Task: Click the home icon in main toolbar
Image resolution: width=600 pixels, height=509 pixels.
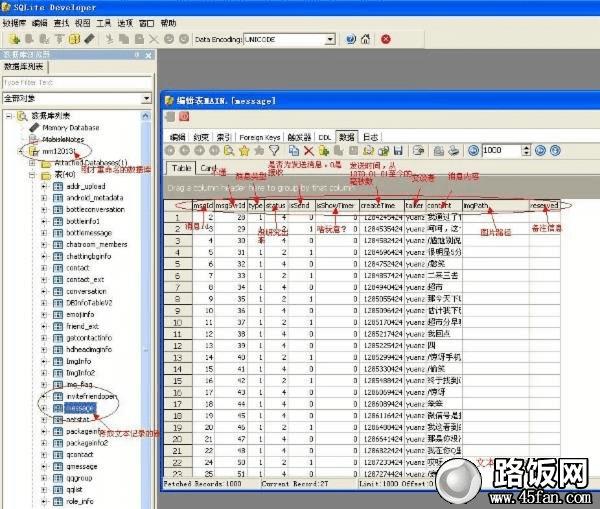Action: point(366,39)
